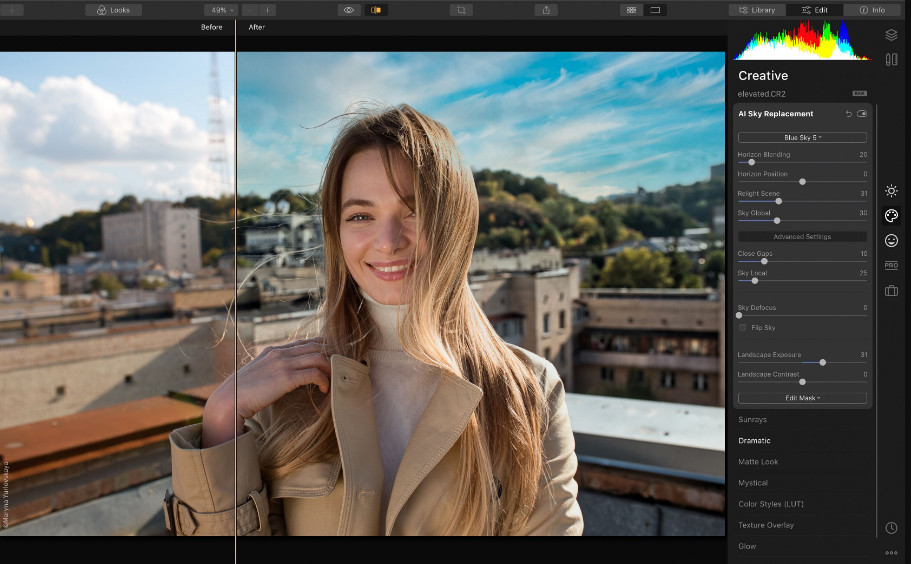Viewport: 911px width, 564px height.
Task: Switch to the Edit tab
Action: [x=815, y=10]
